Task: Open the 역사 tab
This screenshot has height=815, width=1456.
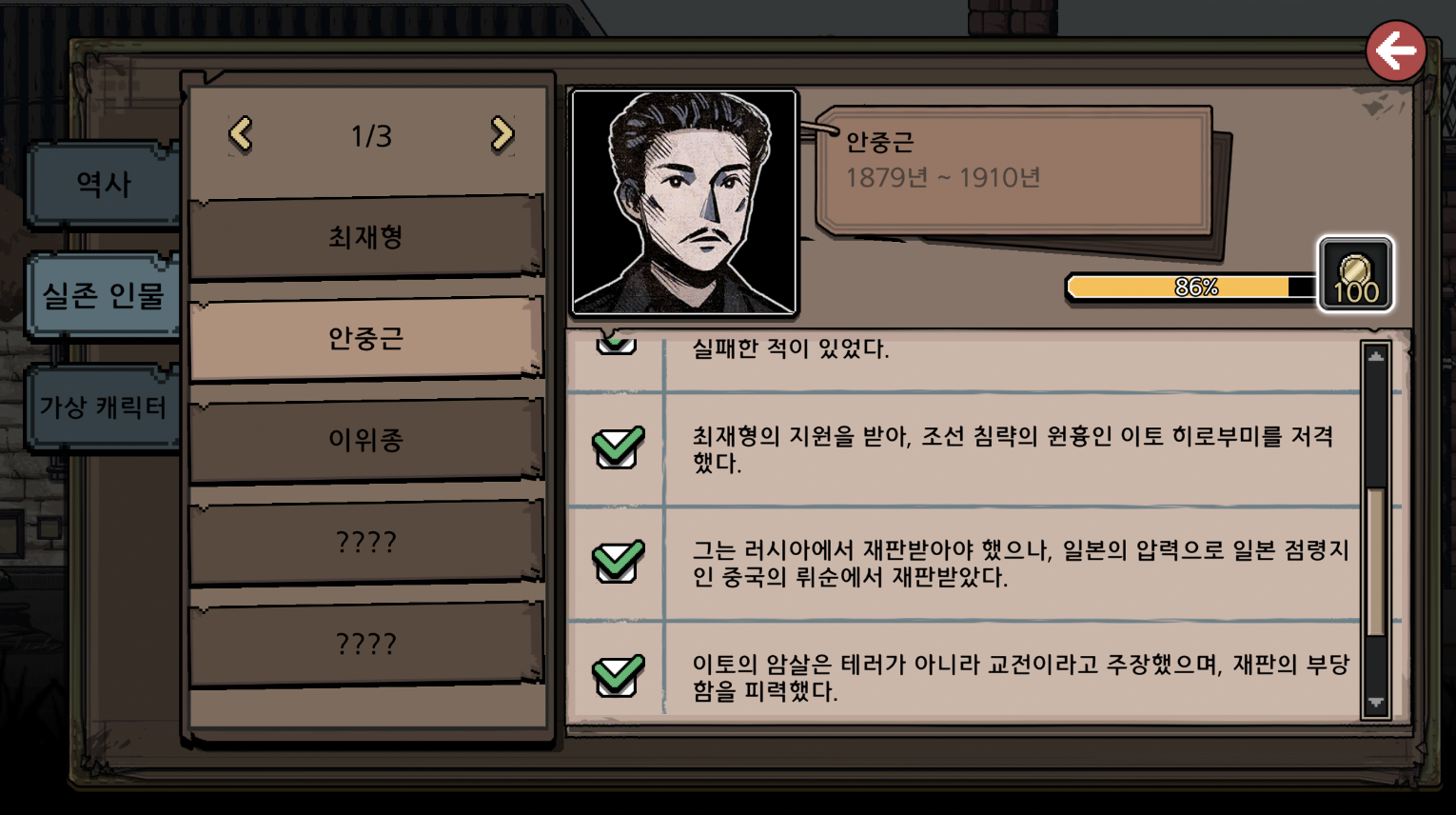Action: point(103,185)
